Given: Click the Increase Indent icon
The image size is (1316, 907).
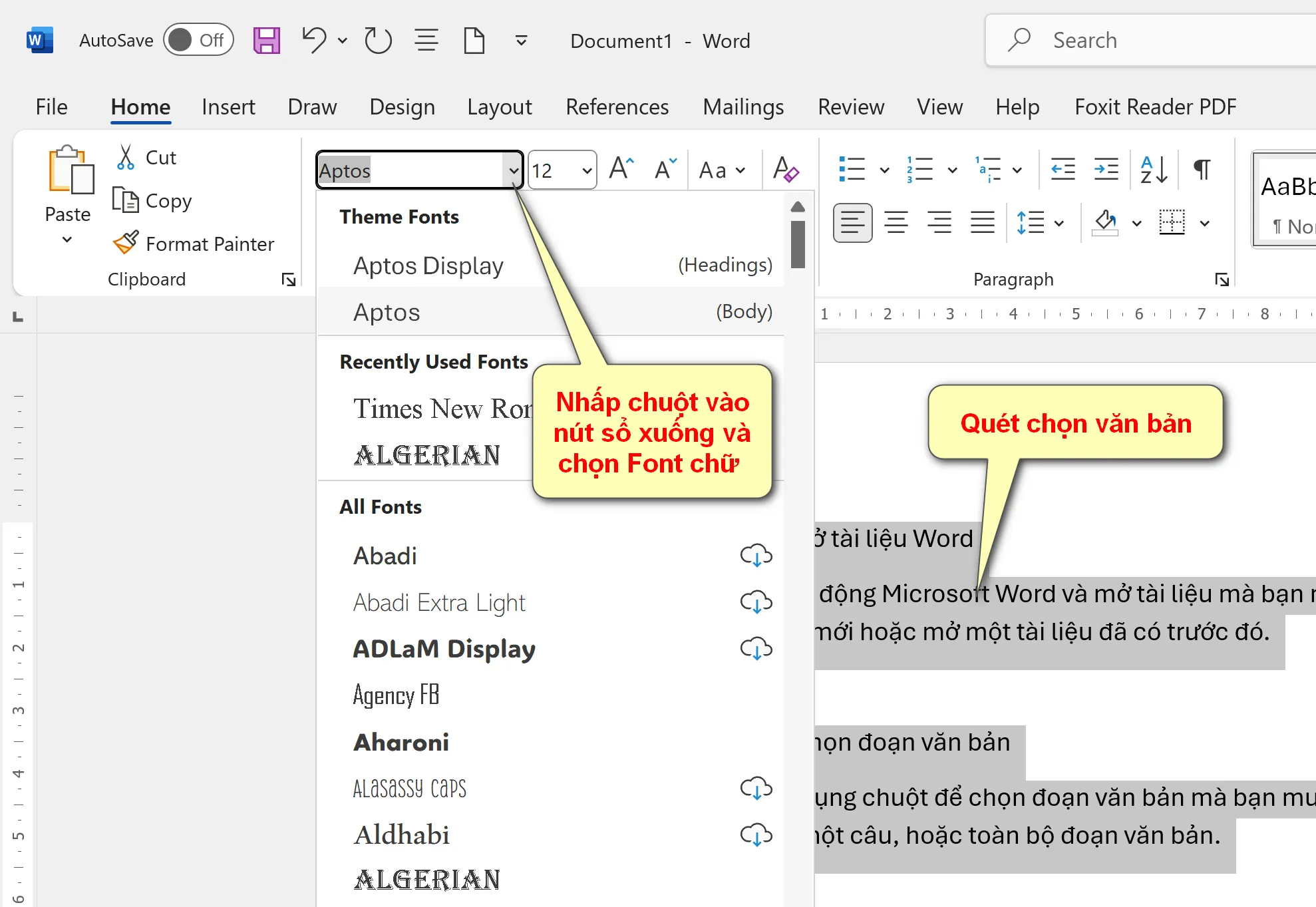Looking at the screenshot, I should 1106,170.
